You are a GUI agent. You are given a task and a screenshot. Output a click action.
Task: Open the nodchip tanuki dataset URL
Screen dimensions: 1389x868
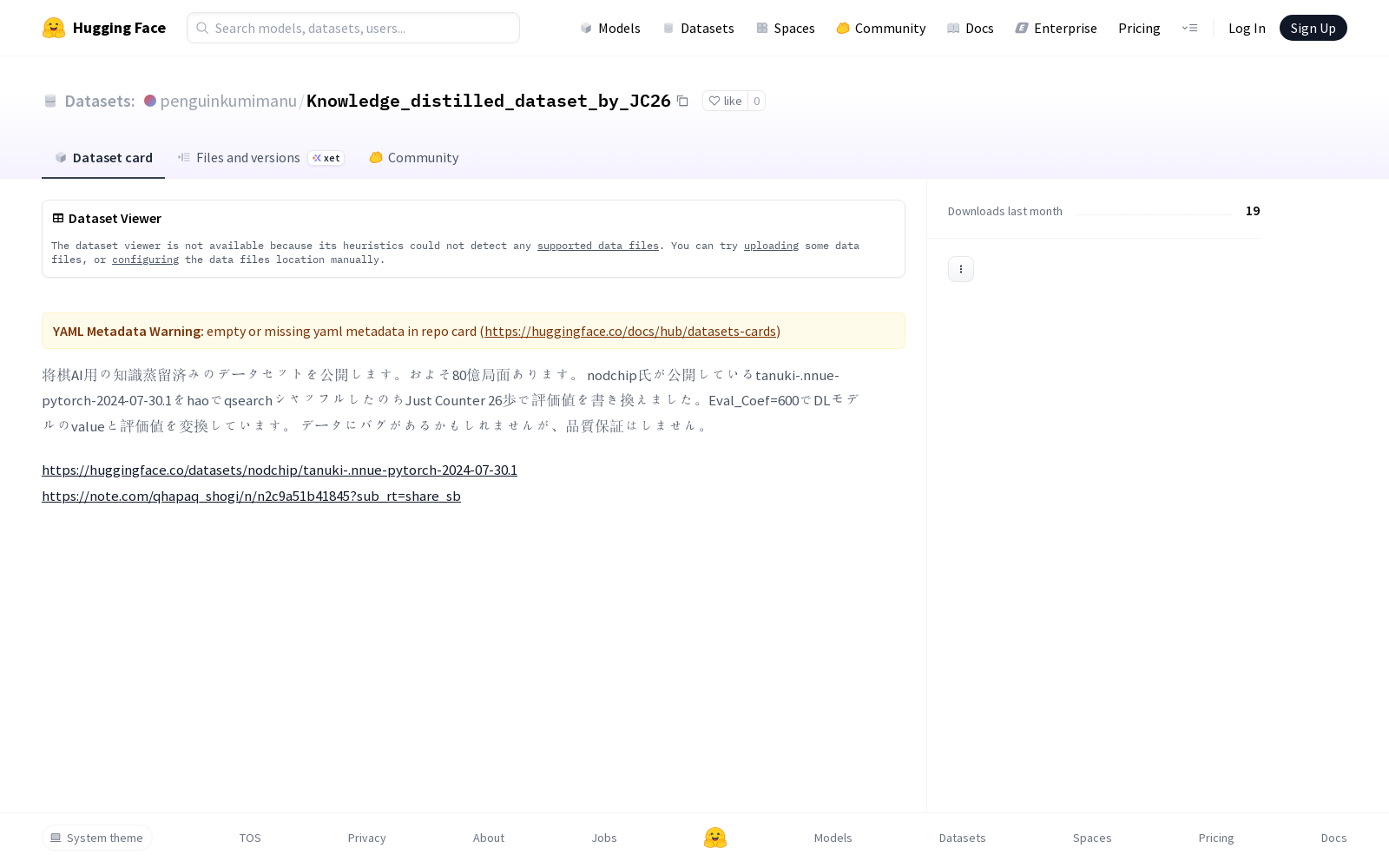[280, 470]
